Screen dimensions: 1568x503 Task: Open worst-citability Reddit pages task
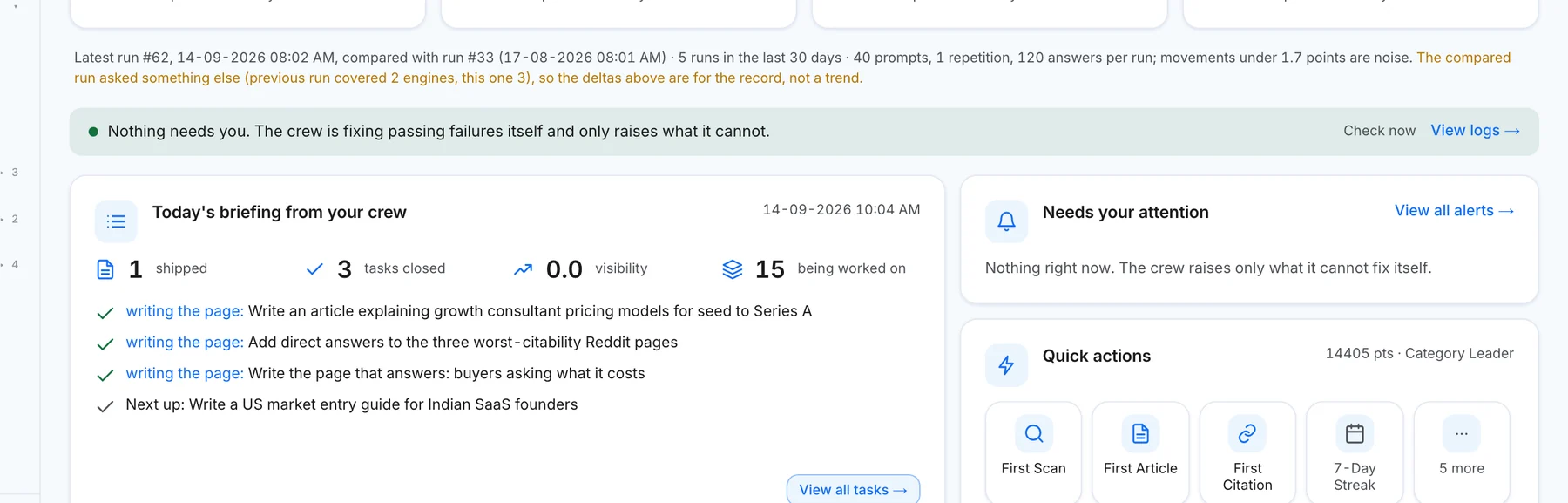point(402,343)
